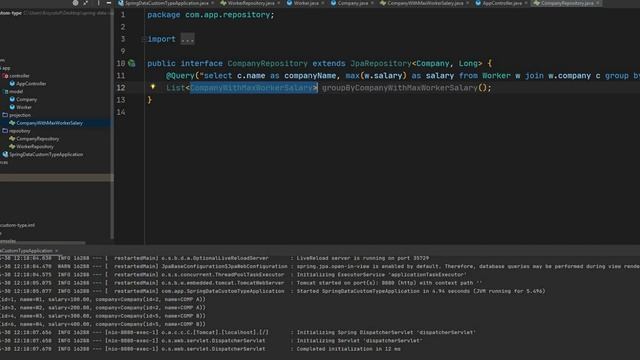Select the repository package folder
Image resolution: width=640 pixels, height=360 pixels.
(x=20, y=131)
